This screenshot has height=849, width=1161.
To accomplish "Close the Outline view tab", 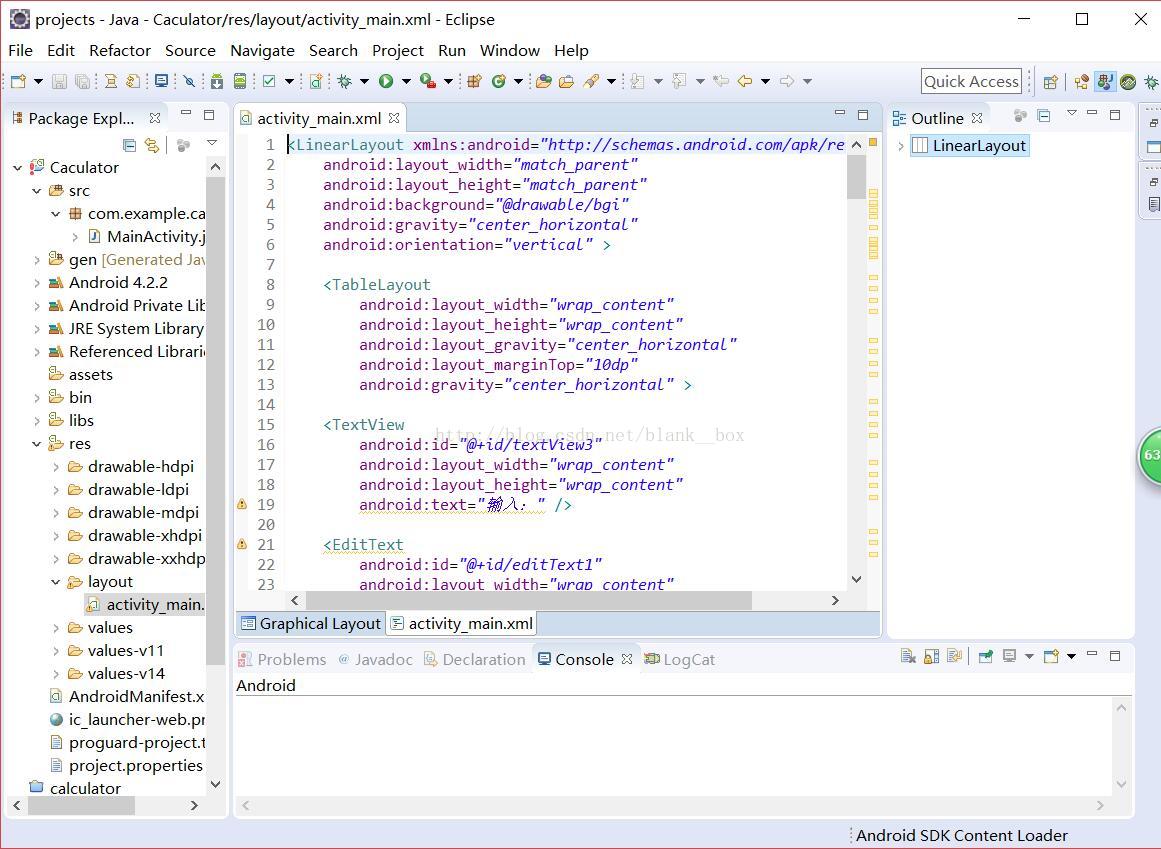I will point(977,118).
